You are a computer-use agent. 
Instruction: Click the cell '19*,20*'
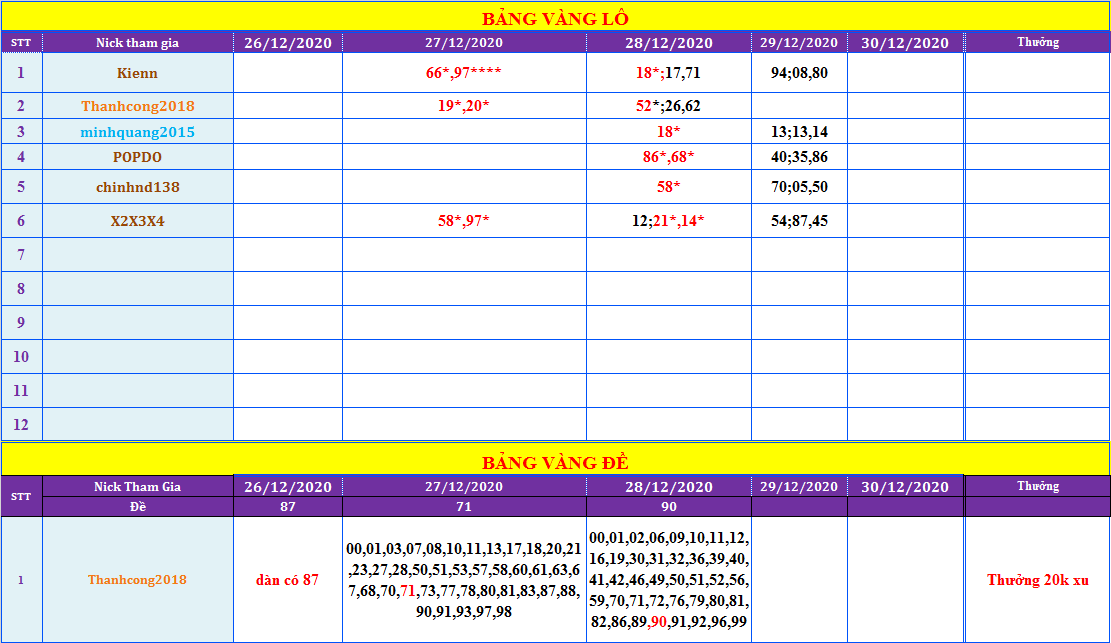(464, 106)
